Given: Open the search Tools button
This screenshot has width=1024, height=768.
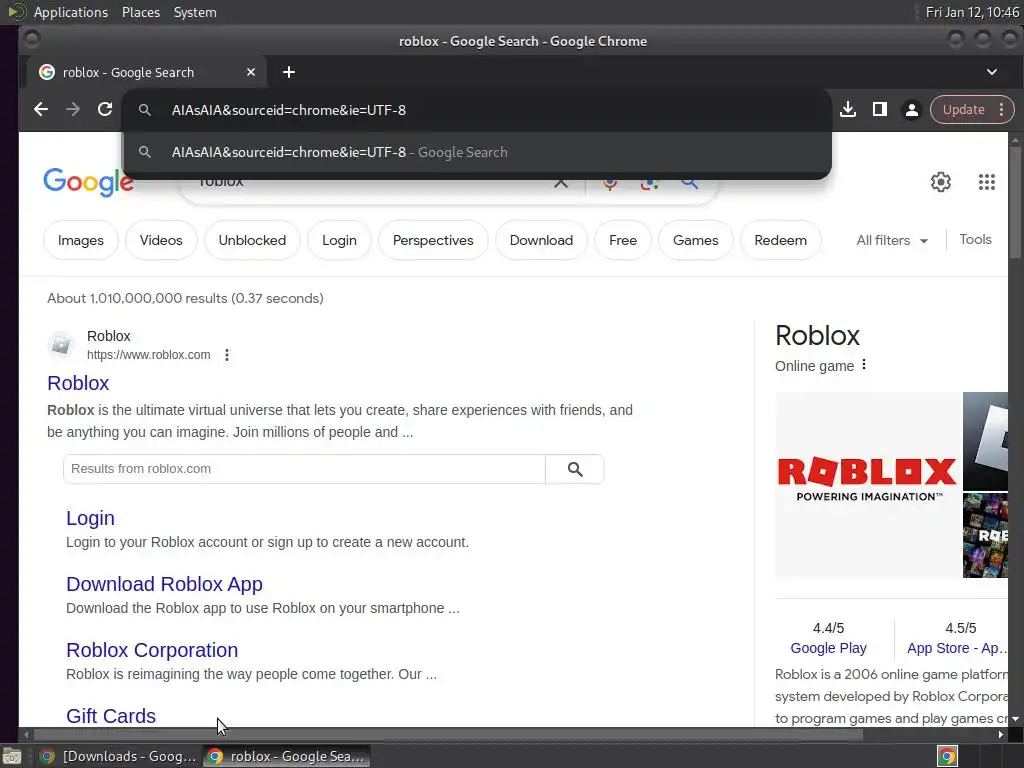Looking at the screenshot, I should [x=975, y=240].
